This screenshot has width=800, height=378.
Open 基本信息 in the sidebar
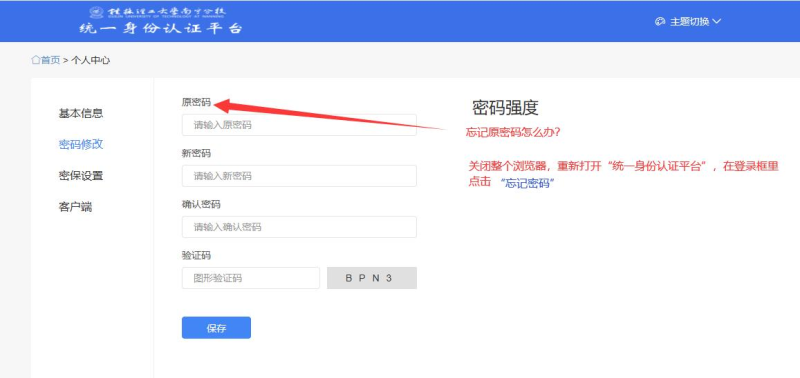point(81,113)
